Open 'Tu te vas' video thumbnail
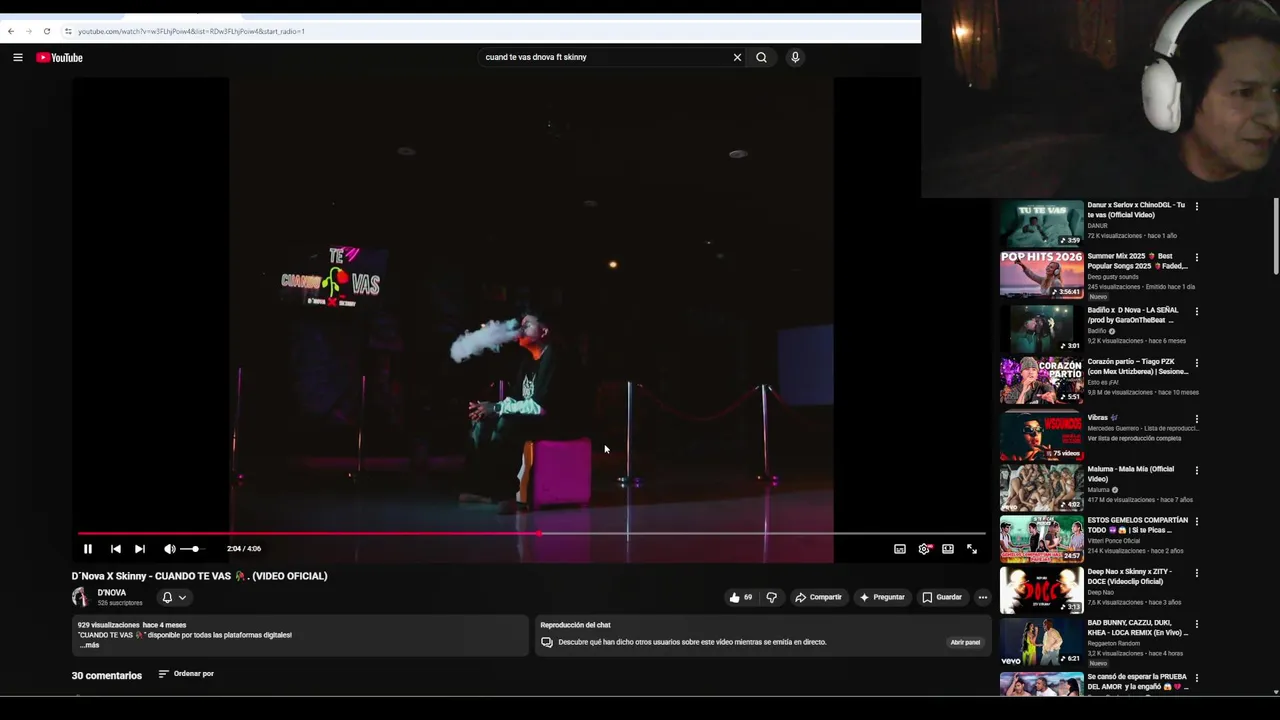This screenshot has width=1280, height=720. point(1041,223)
